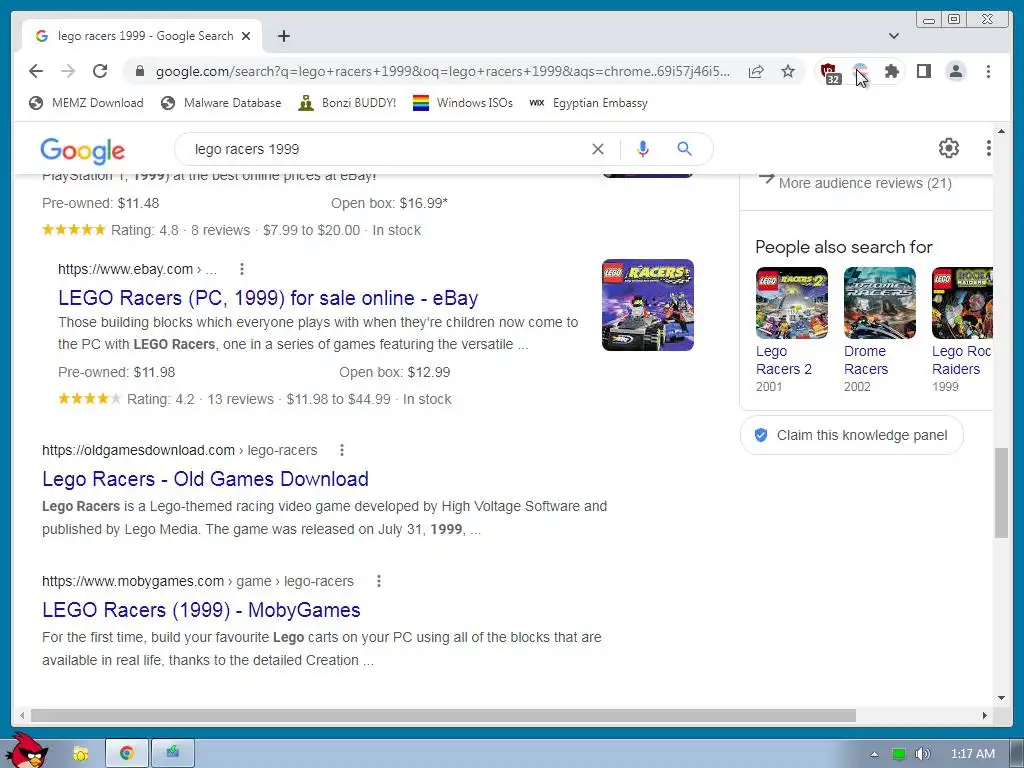The image size is (1024, 768).
Task: Open options for the mobygames.com result
Action: tap(379, 581)
